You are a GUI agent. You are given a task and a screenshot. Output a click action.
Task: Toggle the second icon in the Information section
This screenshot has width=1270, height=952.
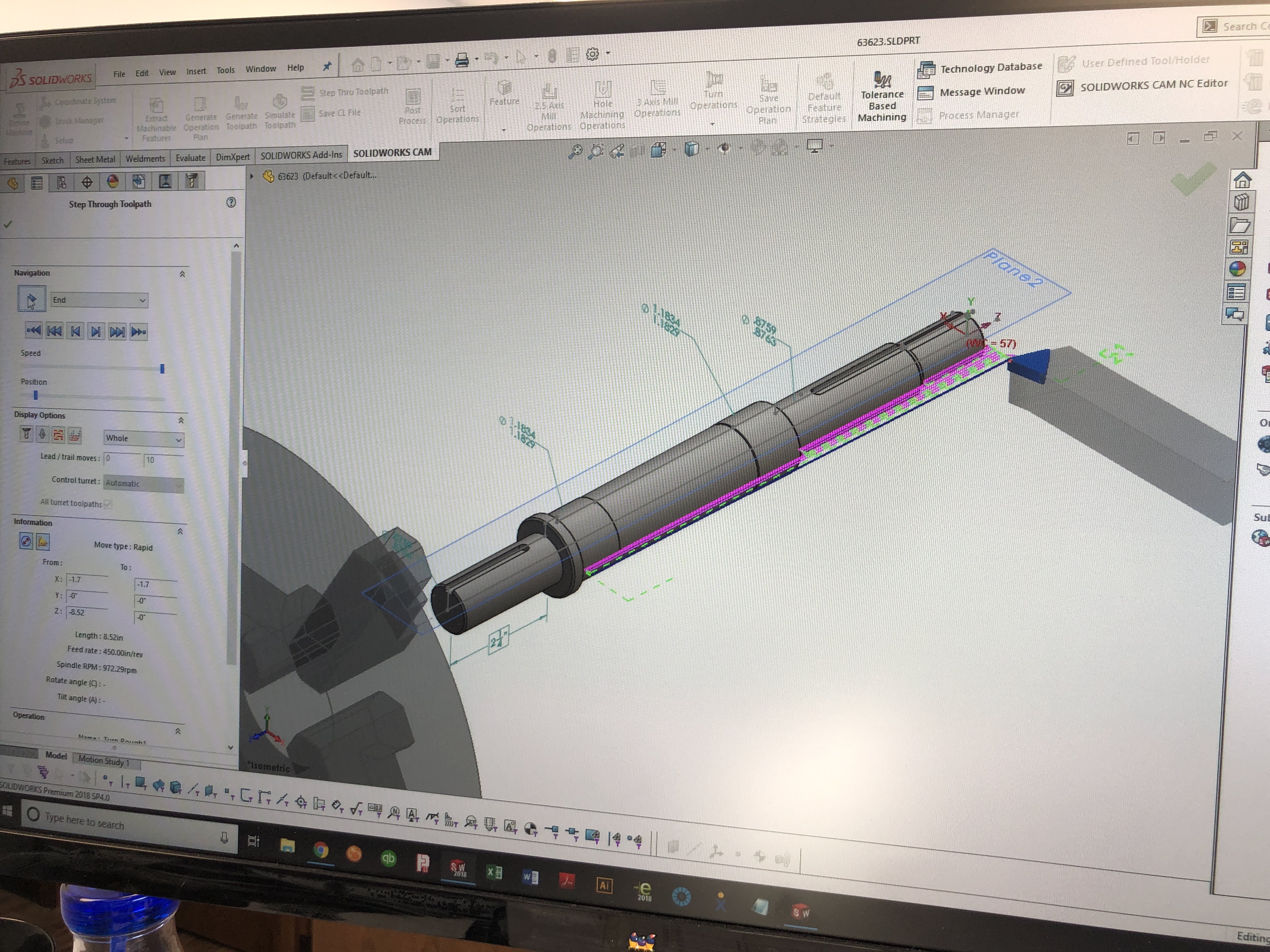(43, 541)
